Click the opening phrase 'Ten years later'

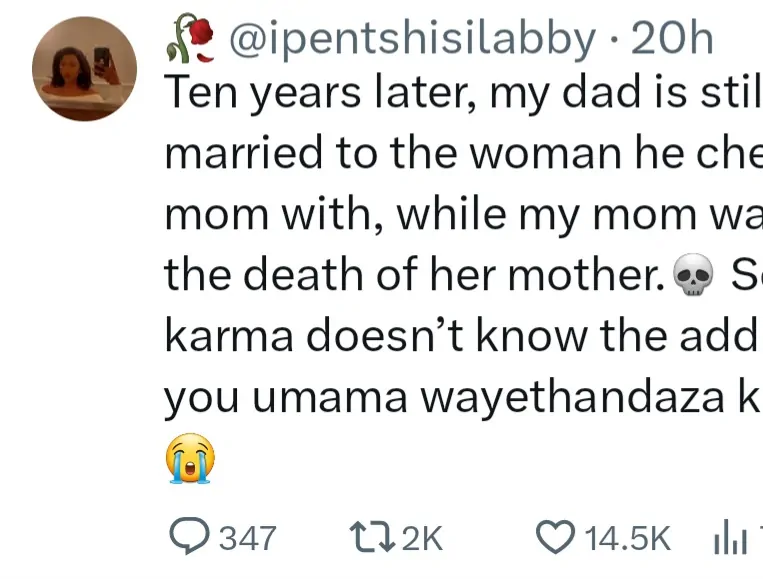[298, 96]
